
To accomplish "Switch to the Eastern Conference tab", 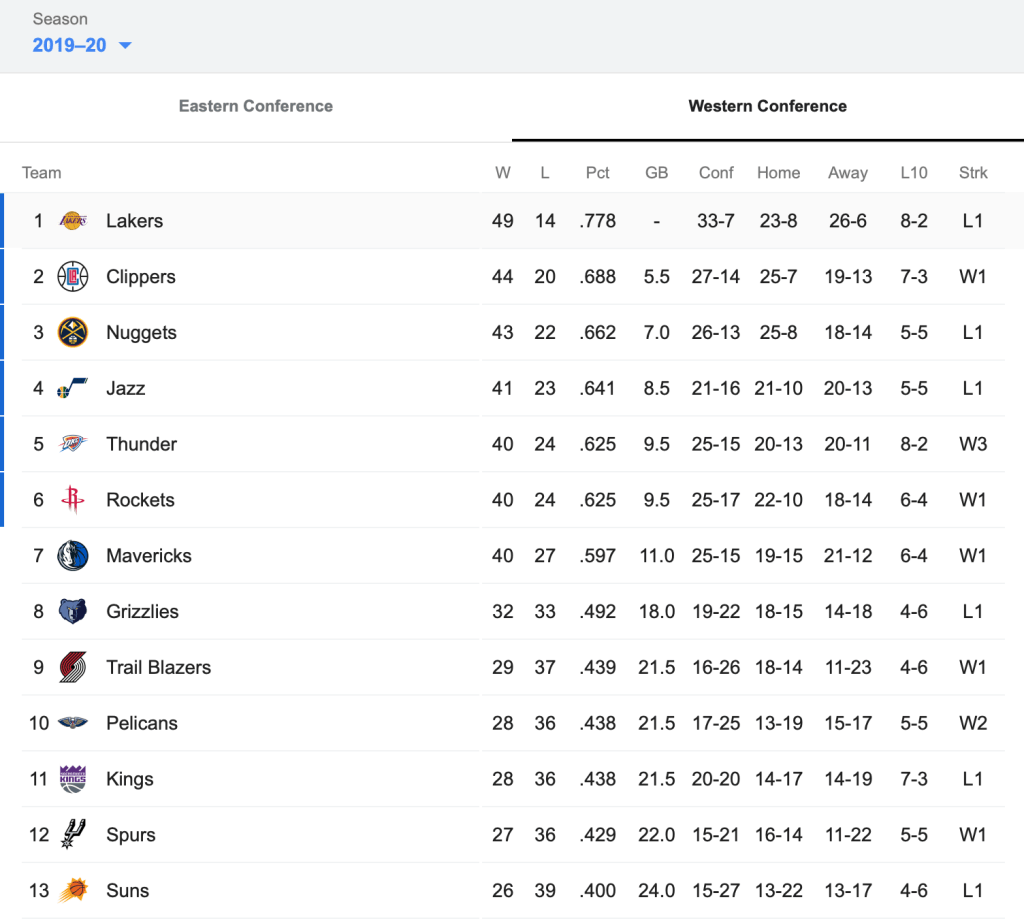I will tap(256, 106).
